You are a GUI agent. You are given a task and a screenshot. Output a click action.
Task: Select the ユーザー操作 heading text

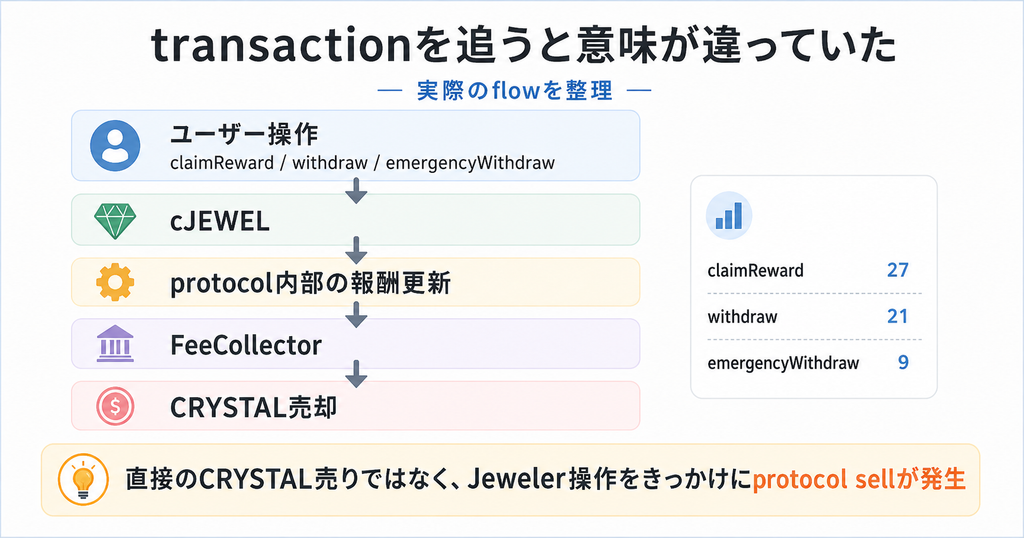(x=244, y=134)
